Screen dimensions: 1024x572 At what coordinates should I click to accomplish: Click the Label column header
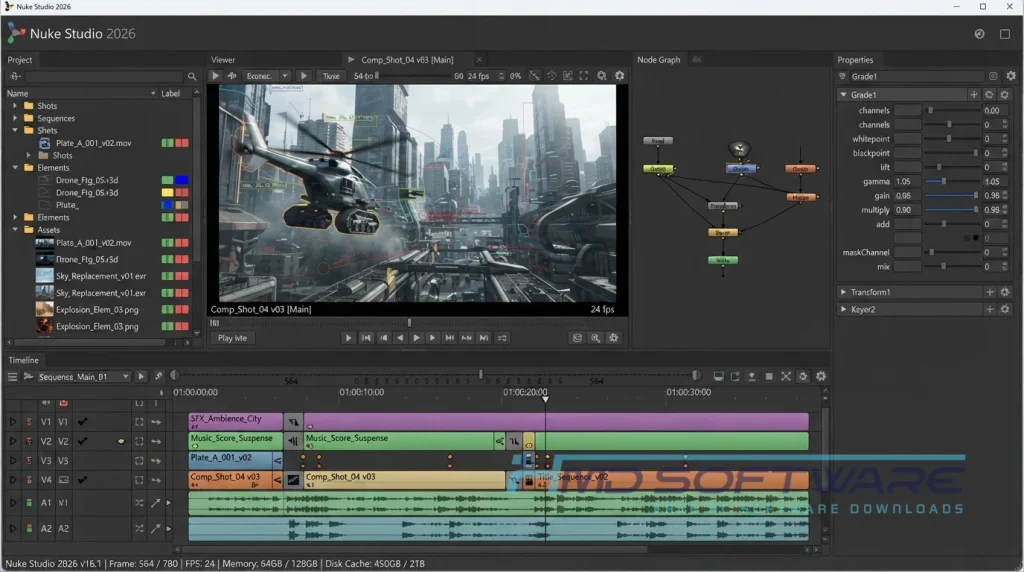[x=170, y=93]
